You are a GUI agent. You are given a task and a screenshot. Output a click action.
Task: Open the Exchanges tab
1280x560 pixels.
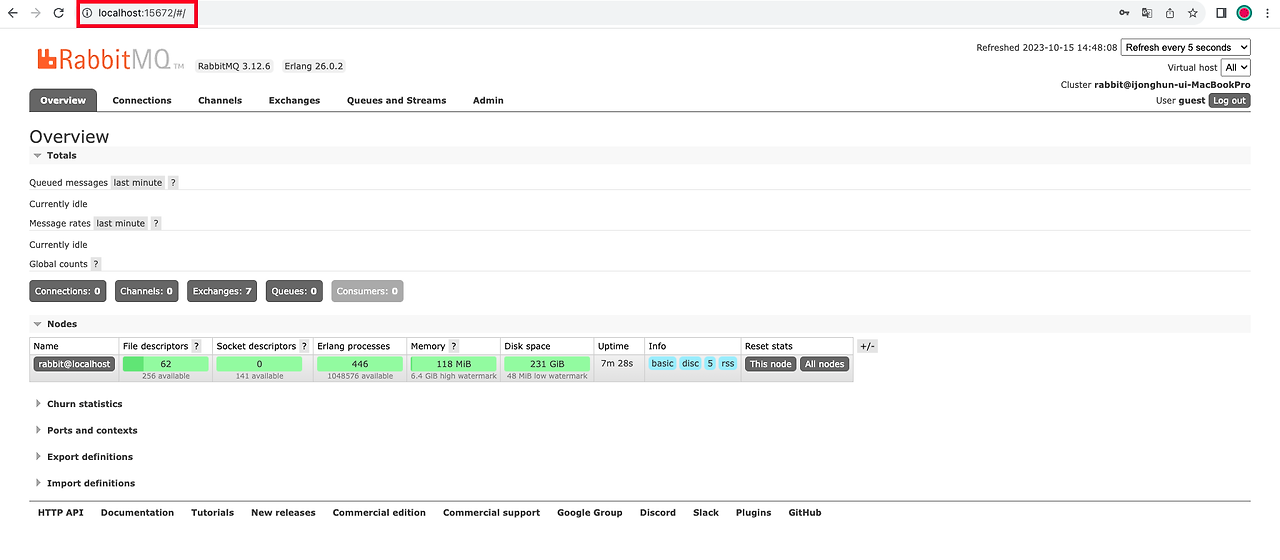click(294, 100)
